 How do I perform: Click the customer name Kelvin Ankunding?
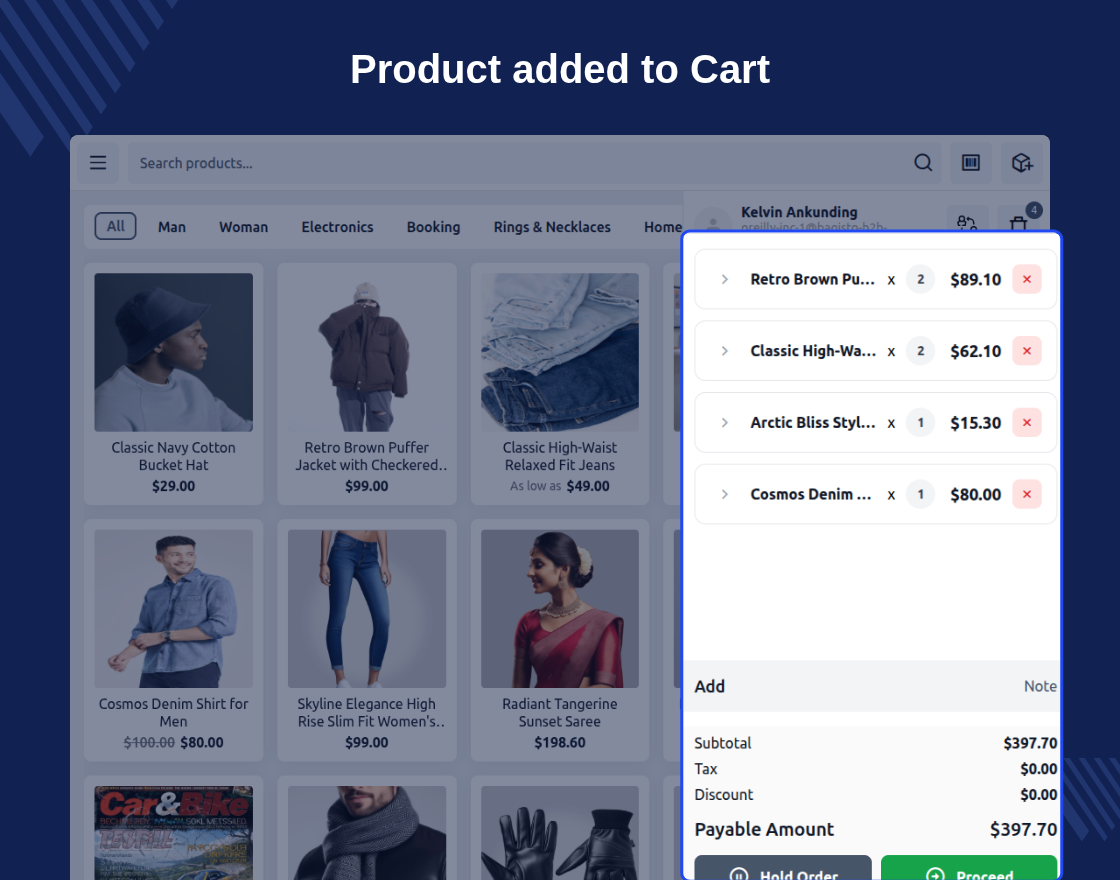(x=799, y=212)
